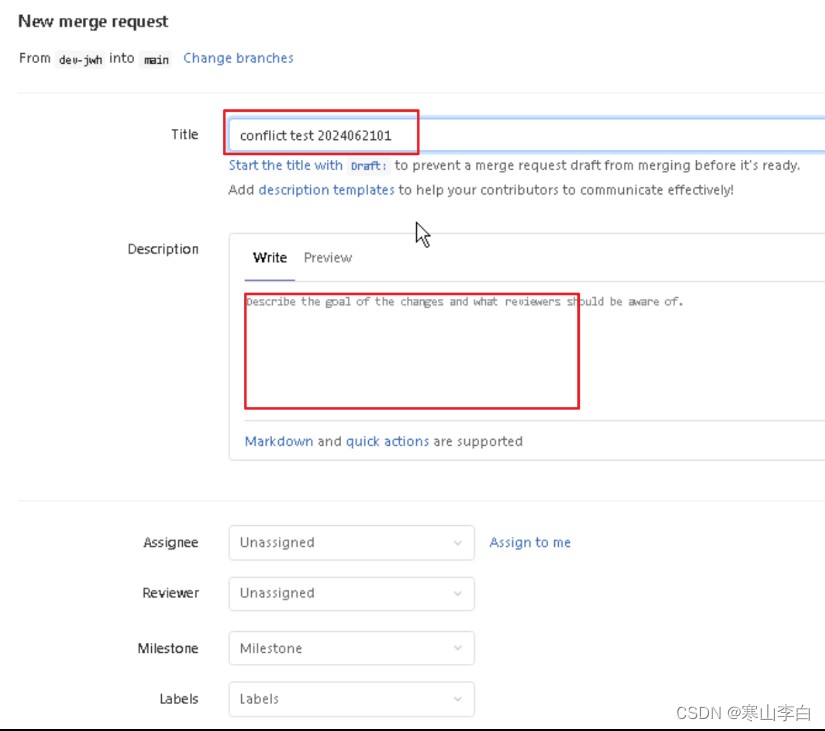Click the Assign to me link
The image size is (825, 731).
click(530, 542)
